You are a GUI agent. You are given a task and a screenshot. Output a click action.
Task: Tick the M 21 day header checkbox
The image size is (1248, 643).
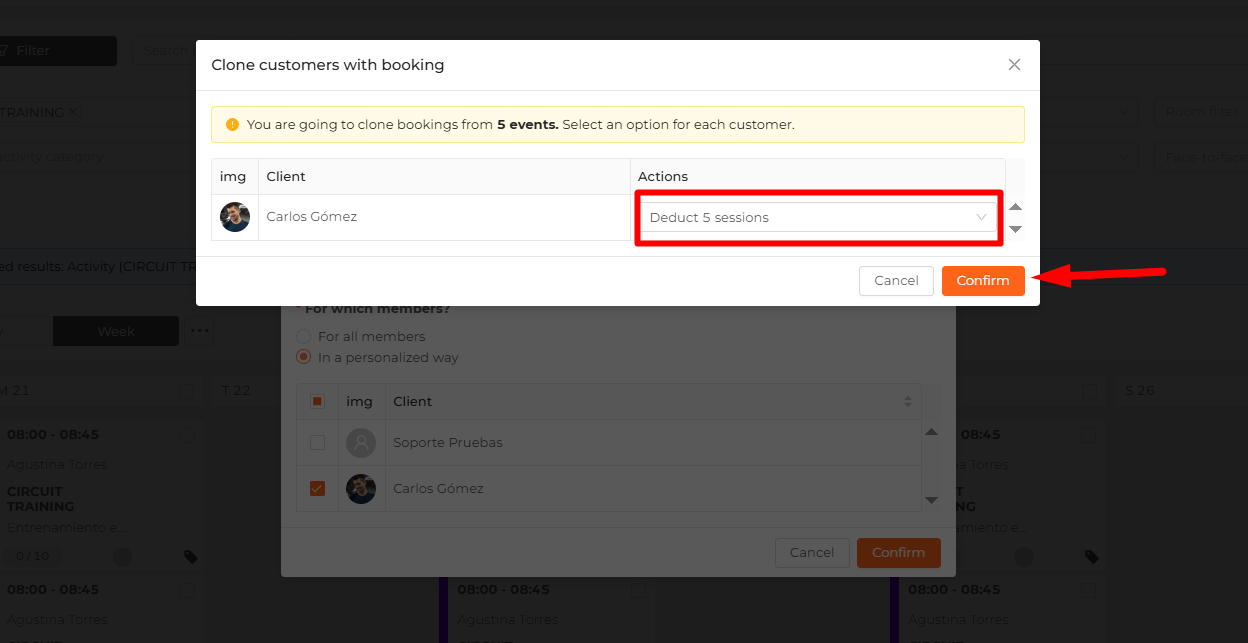(x=188, y=391)
